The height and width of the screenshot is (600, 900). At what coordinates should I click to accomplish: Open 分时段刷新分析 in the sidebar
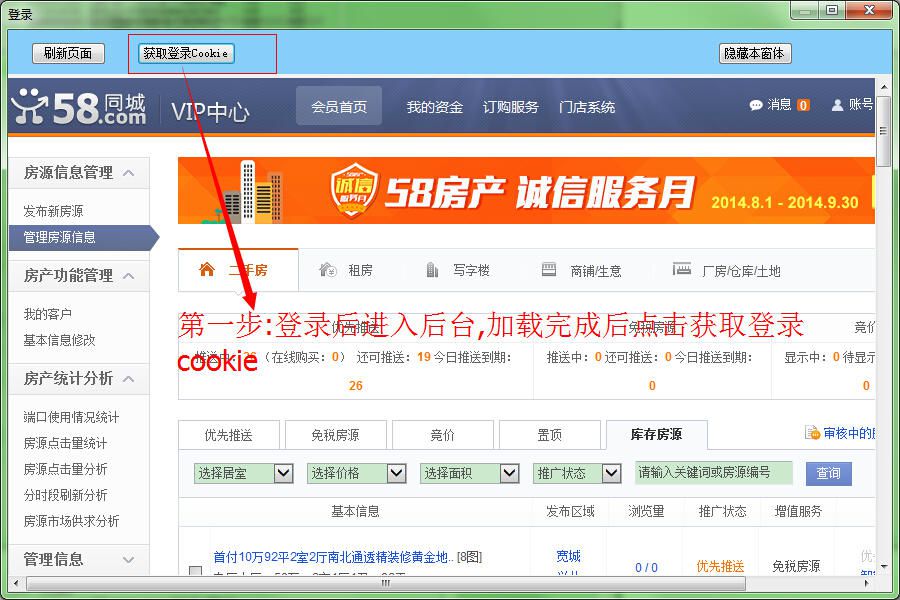coord(65,495)
